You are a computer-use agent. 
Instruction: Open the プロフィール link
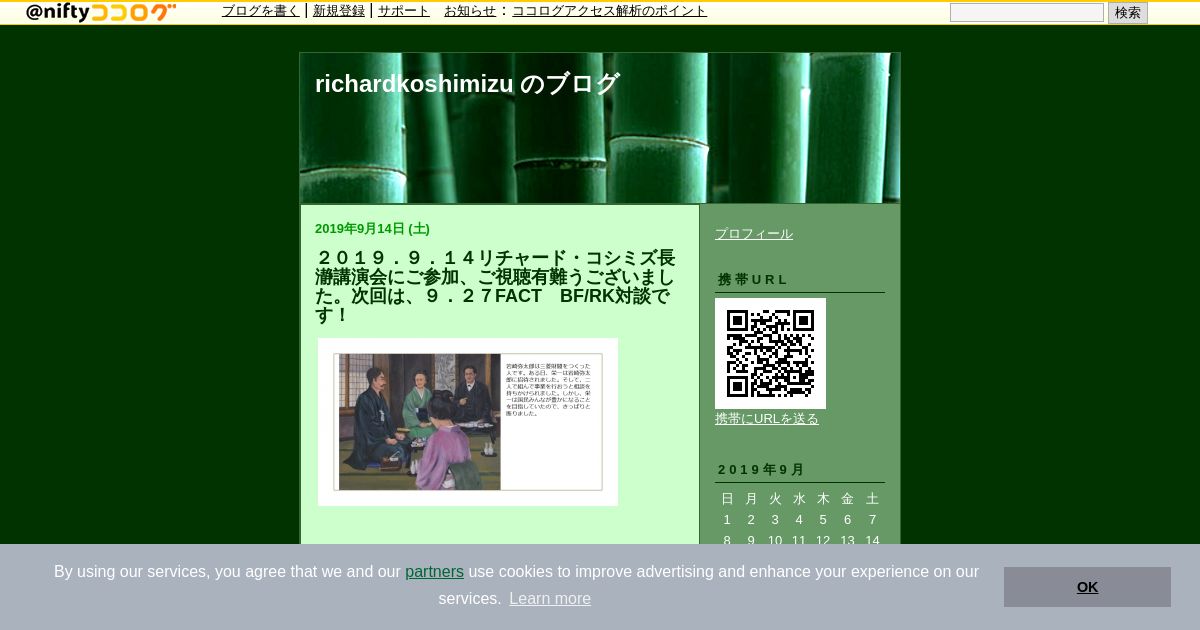click(754, 234)
